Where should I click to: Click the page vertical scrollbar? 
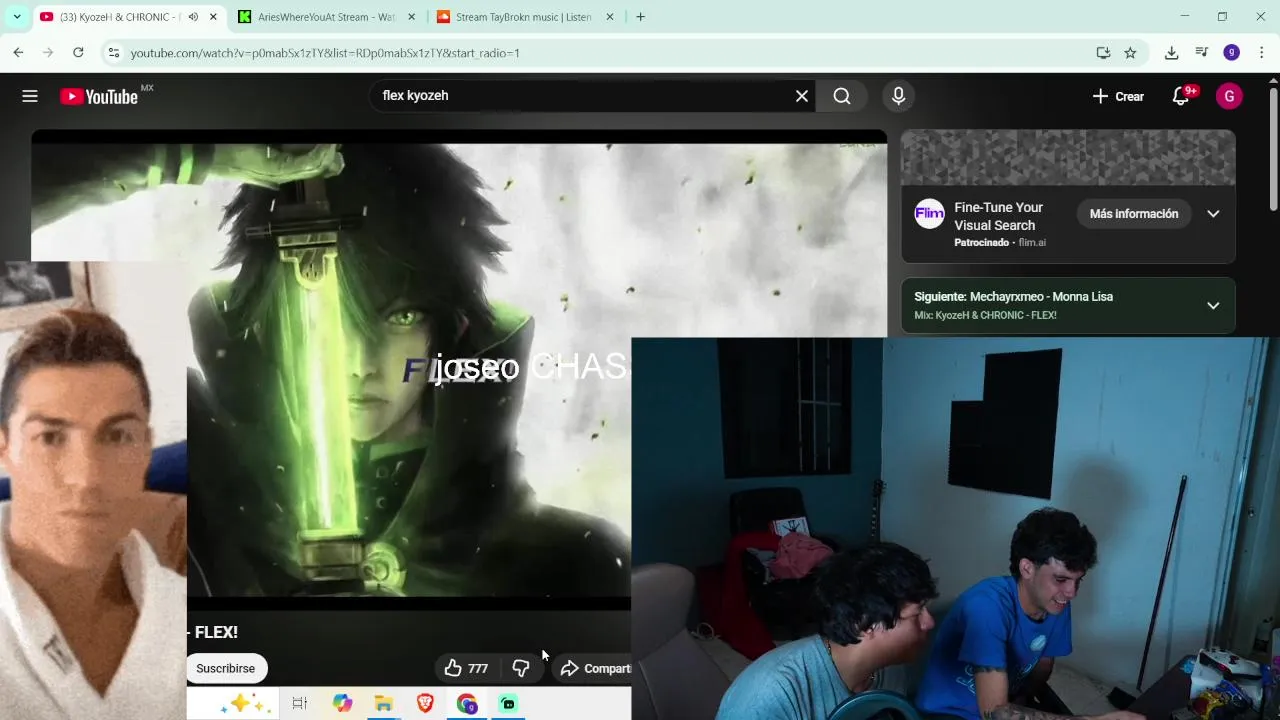point(1273,150)
